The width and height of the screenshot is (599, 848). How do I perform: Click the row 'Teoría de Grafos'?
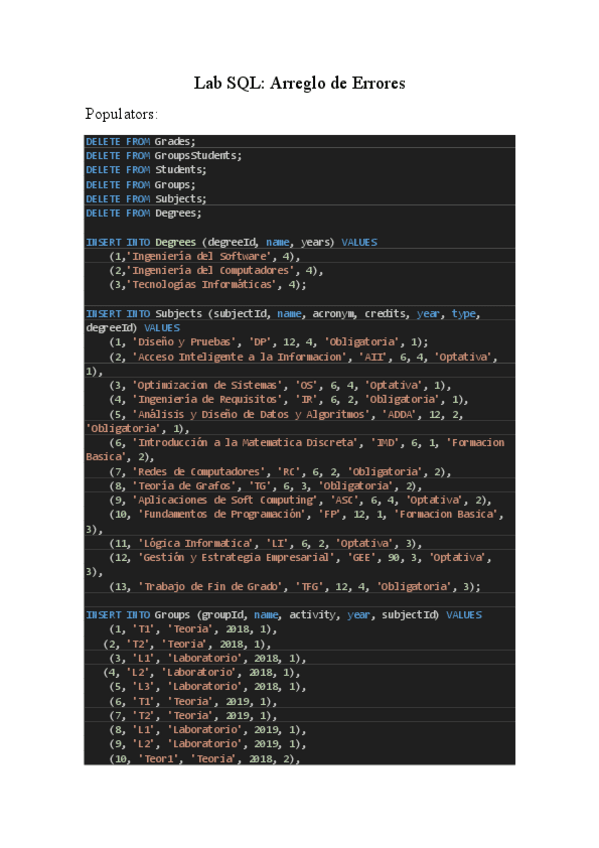[265, 486]
